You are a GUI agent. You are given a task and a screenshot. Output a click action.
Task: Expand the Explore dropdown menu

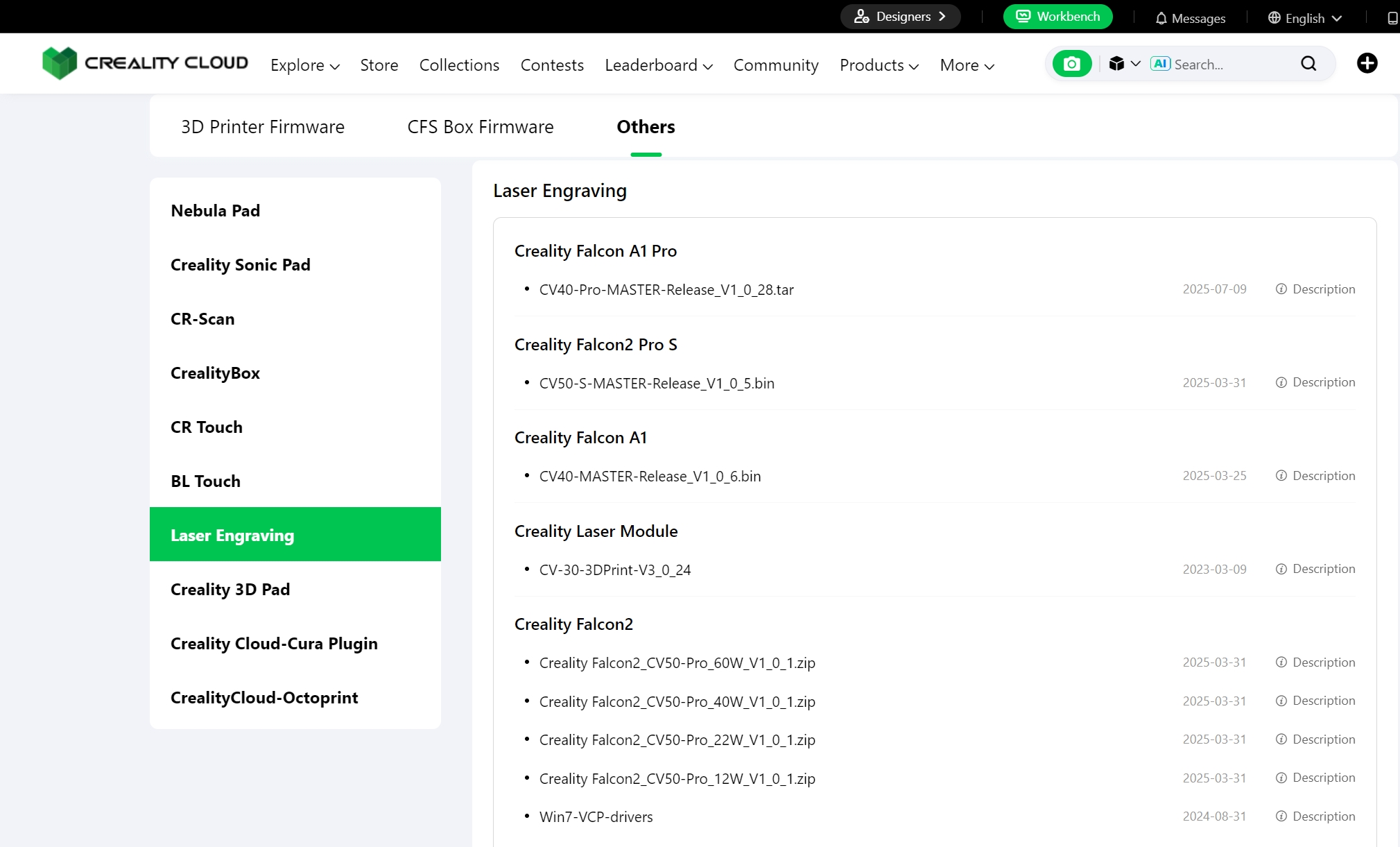[x=304, y=65]
